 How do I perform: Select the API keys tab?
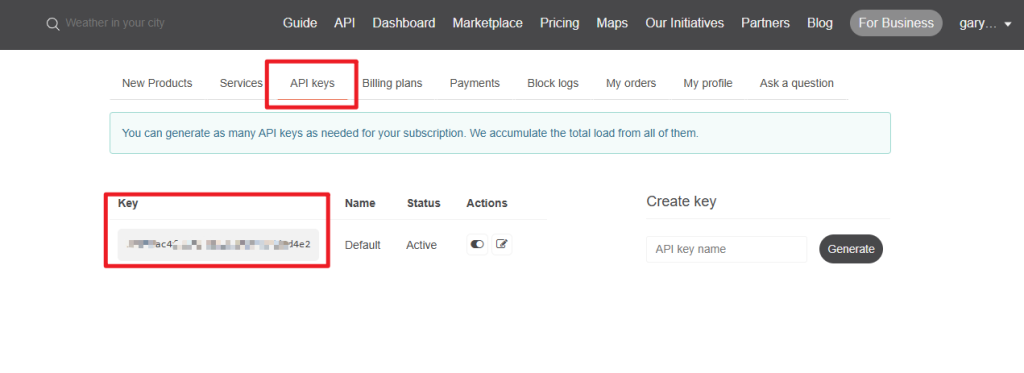312,84
